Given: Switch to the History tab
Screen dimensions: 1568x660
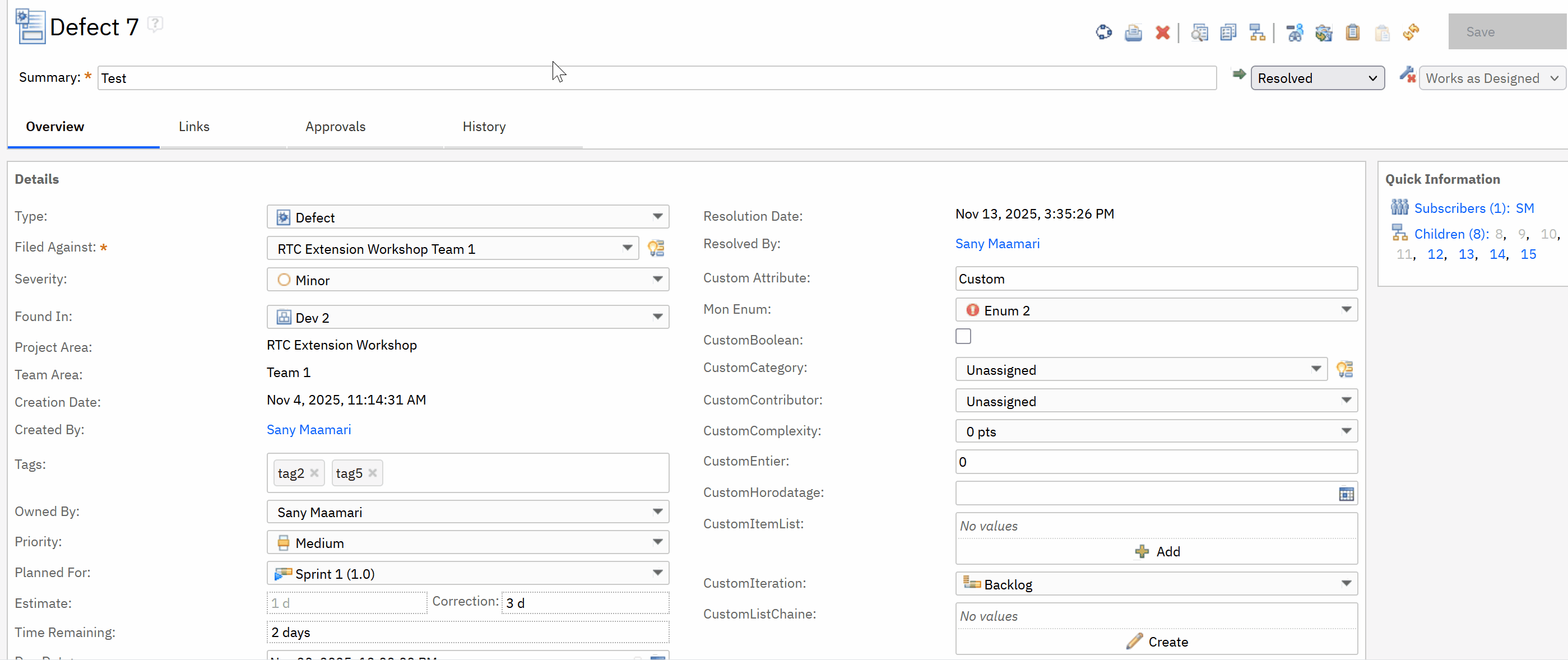Looking at the screenshot, I should (483, 127).
